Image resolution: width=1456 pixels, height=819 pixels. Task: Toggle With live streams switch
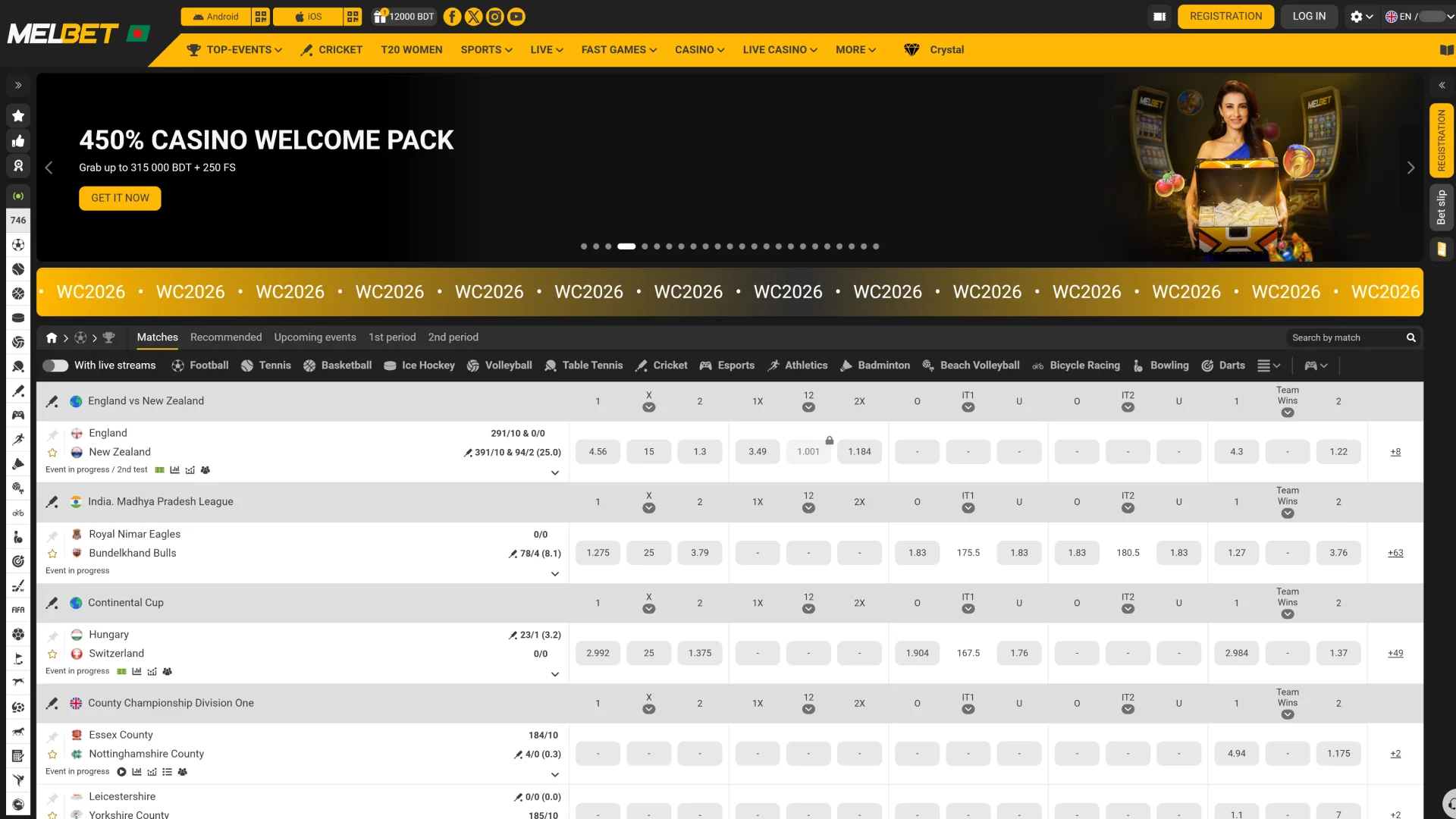[55, 366]
